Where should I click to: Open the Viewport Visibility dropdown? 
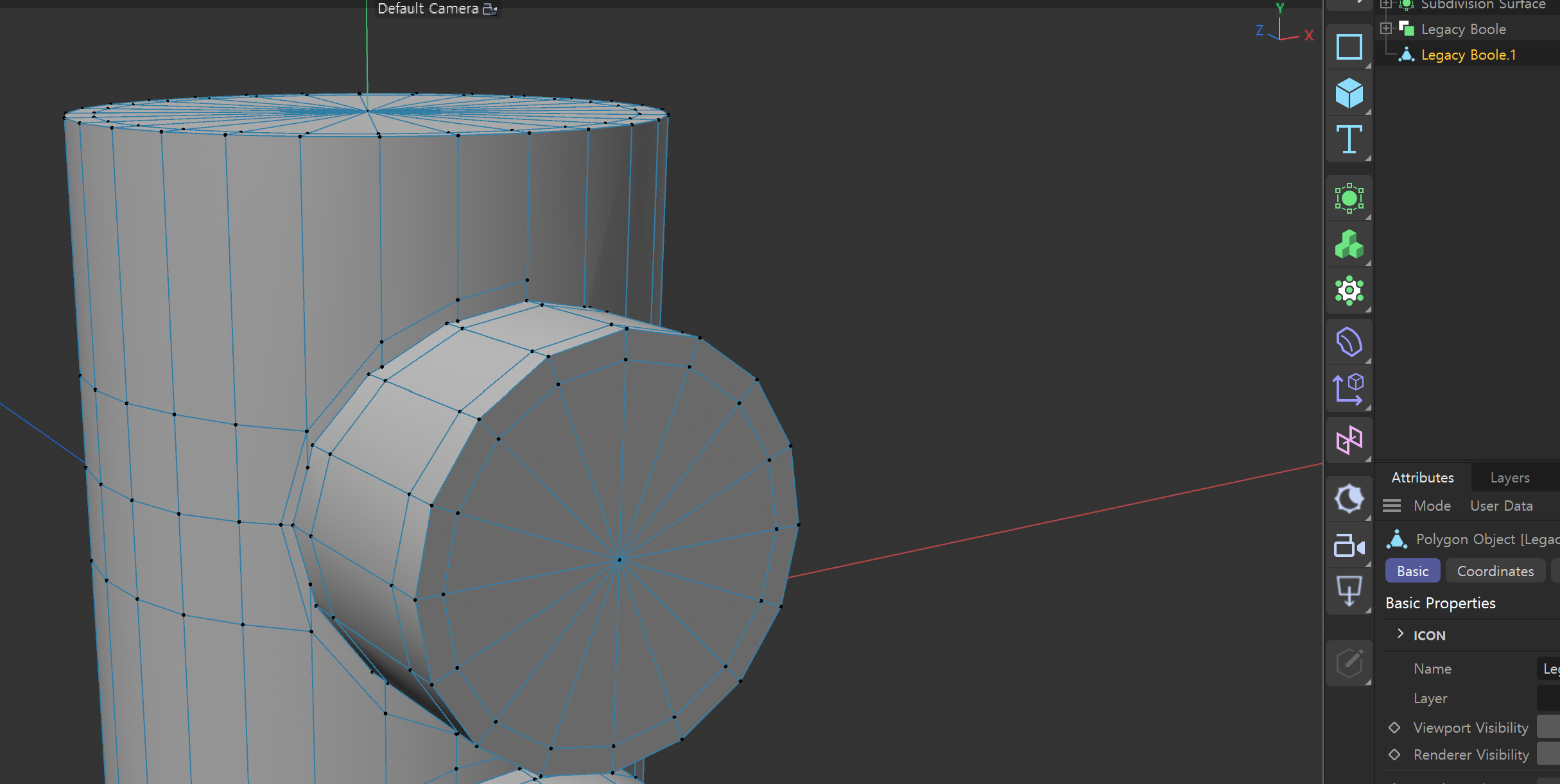(x=1548, y=728)
